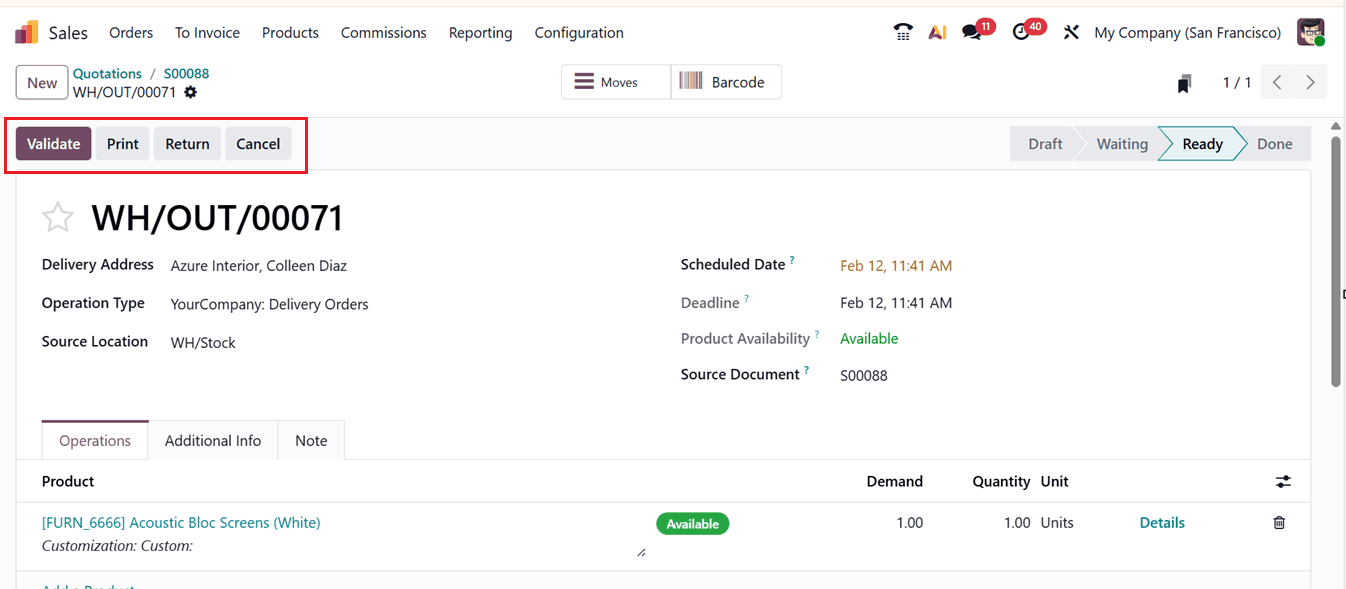Open the AI assistant icon
This screenshot has height=589, width=1346.
coord(937,31)
